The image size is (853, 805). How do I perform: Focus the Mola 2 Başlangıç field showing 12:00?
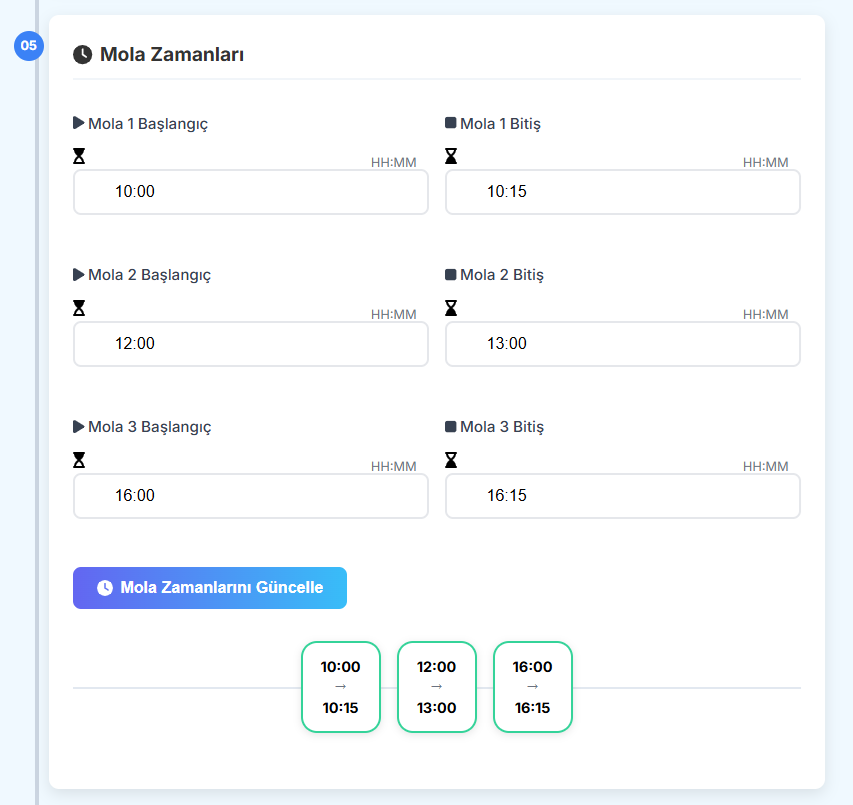[x=251, y=344]
